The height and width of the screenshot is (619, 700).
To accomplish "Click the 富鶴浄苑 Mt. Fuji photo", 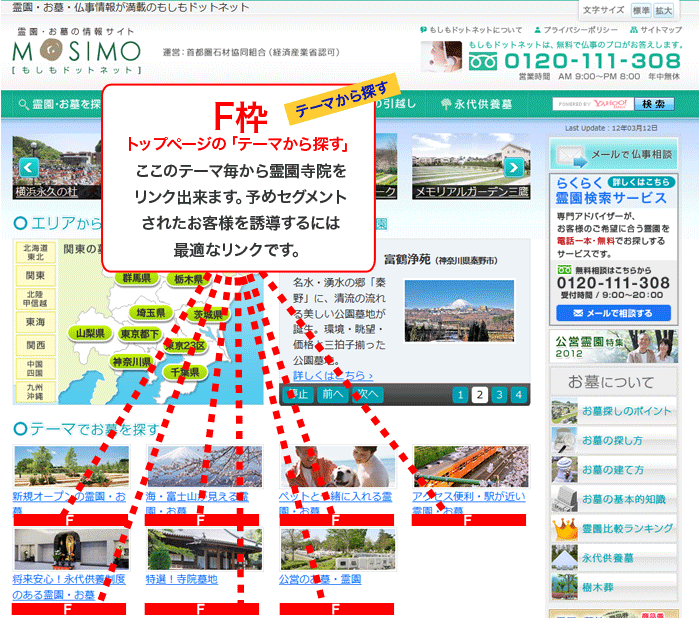I will [459, 311].
